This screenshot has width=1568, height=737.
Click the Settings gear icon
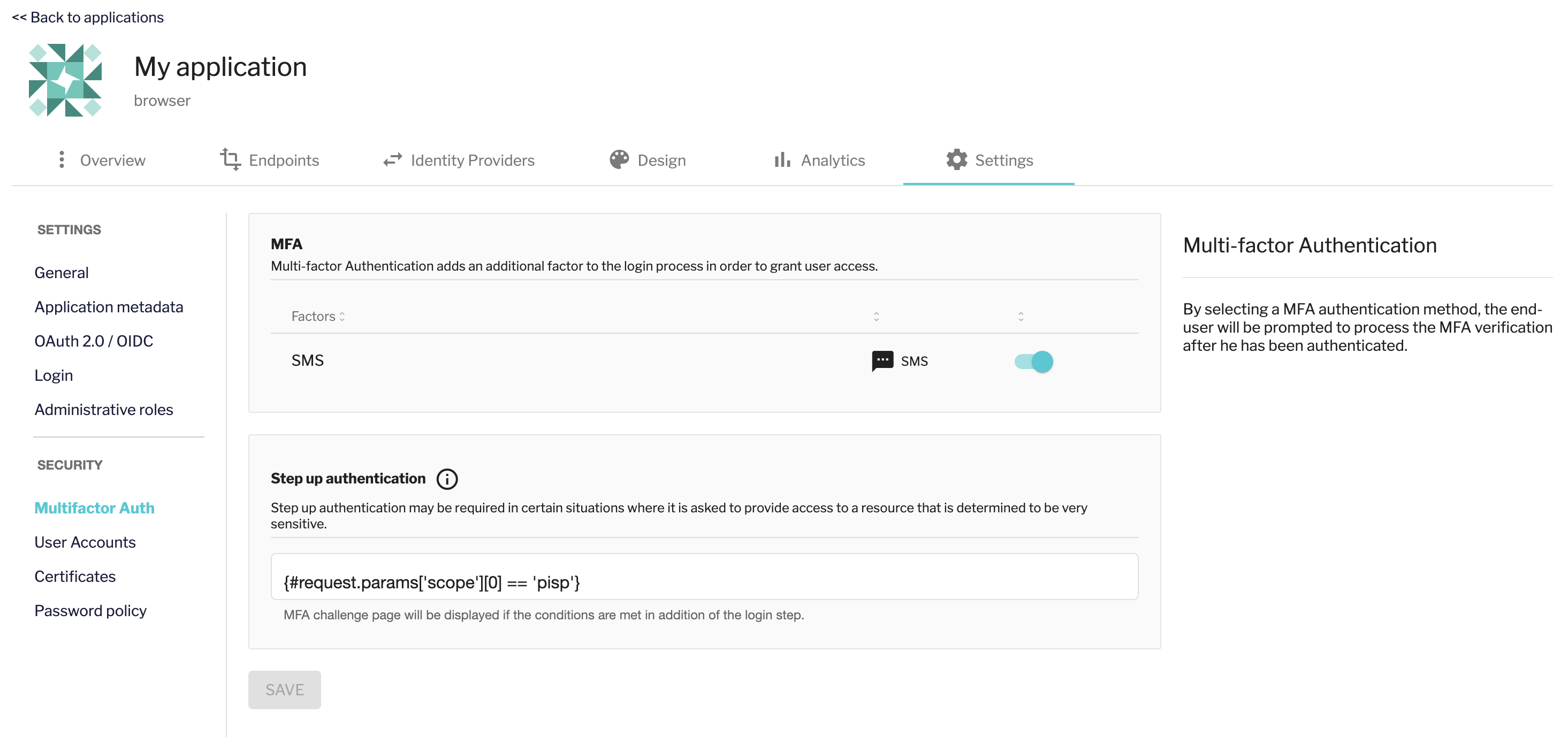click(956, 160)
